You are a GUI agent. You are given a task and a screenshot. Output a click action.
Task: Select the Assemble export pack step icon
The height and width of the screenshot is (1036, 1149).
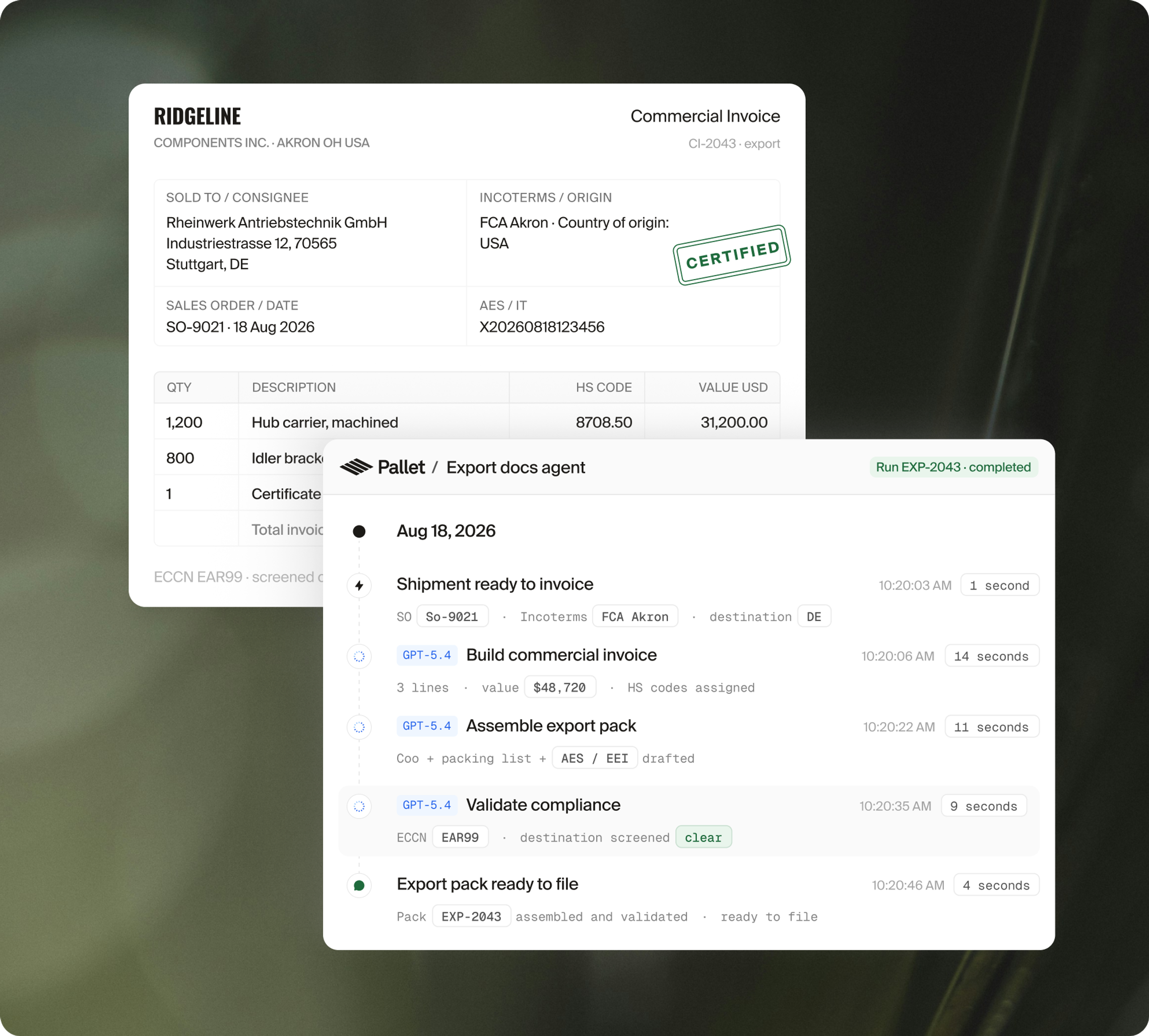[x=359, y=727]
